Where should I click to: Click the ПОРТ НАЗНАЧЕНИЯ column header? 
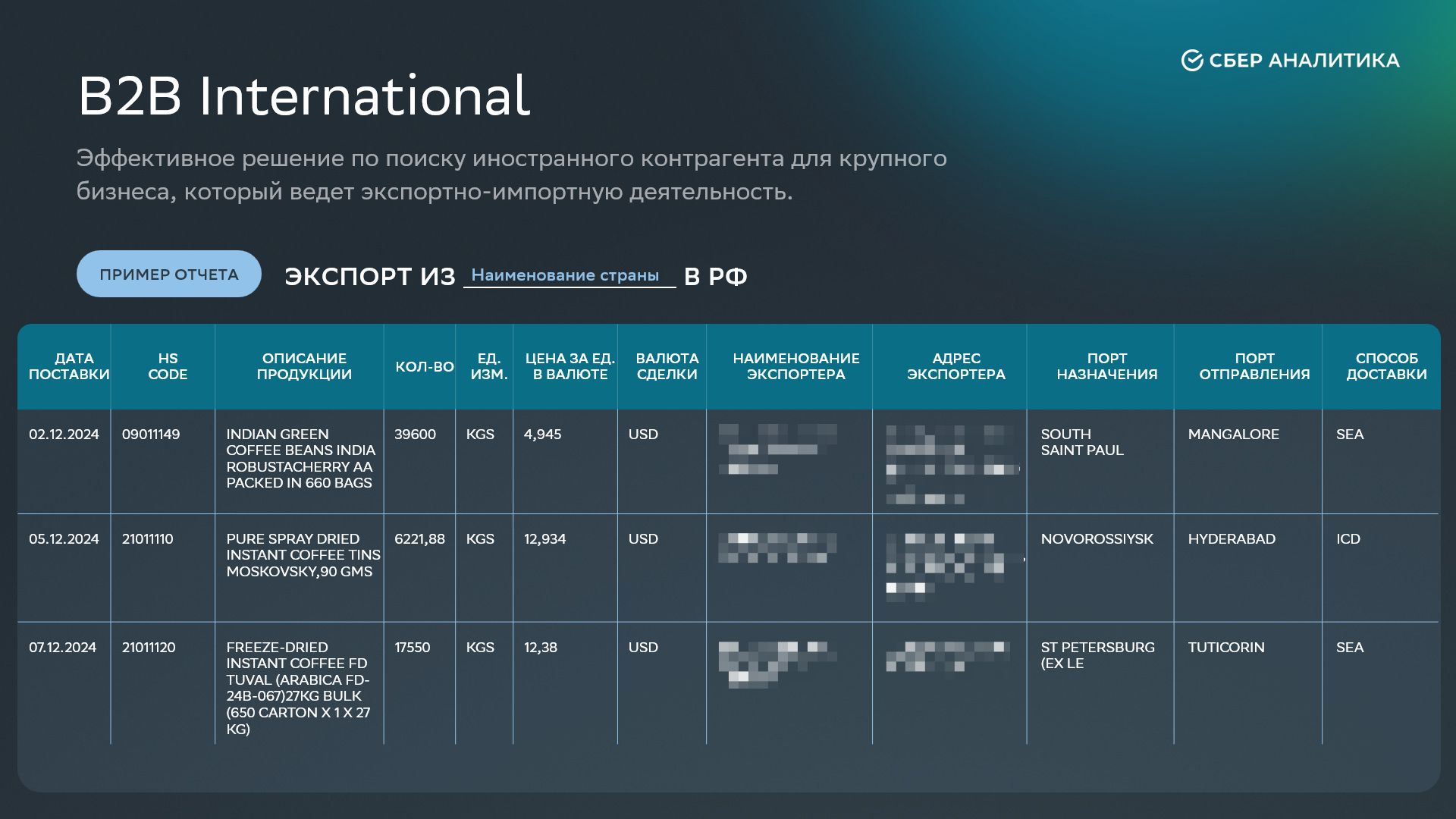(x=1106, y=366)
